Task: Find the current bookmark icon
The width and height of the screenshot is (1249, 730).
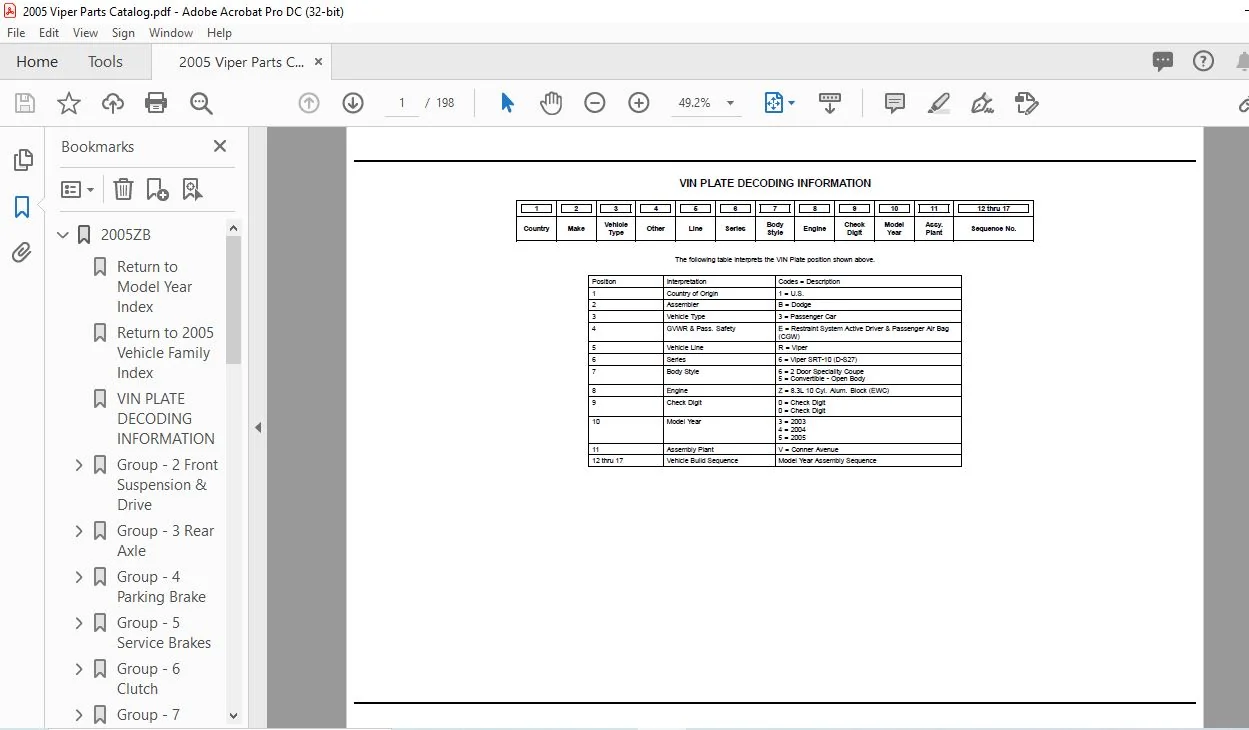Action: (192, 189)
